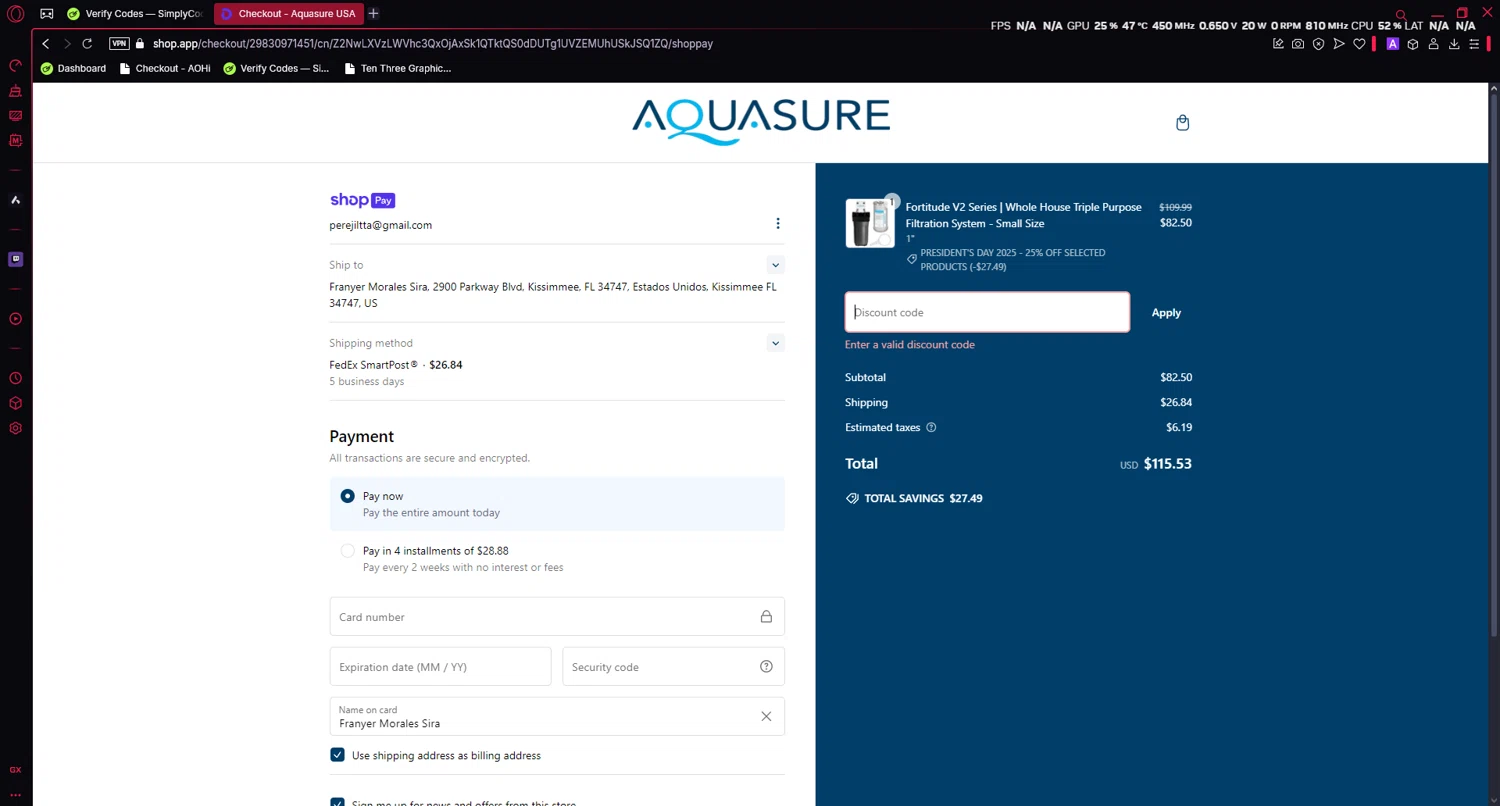Click the security code help question icon
Viewport: 1500px width, 806px height.
click(766, 666)
